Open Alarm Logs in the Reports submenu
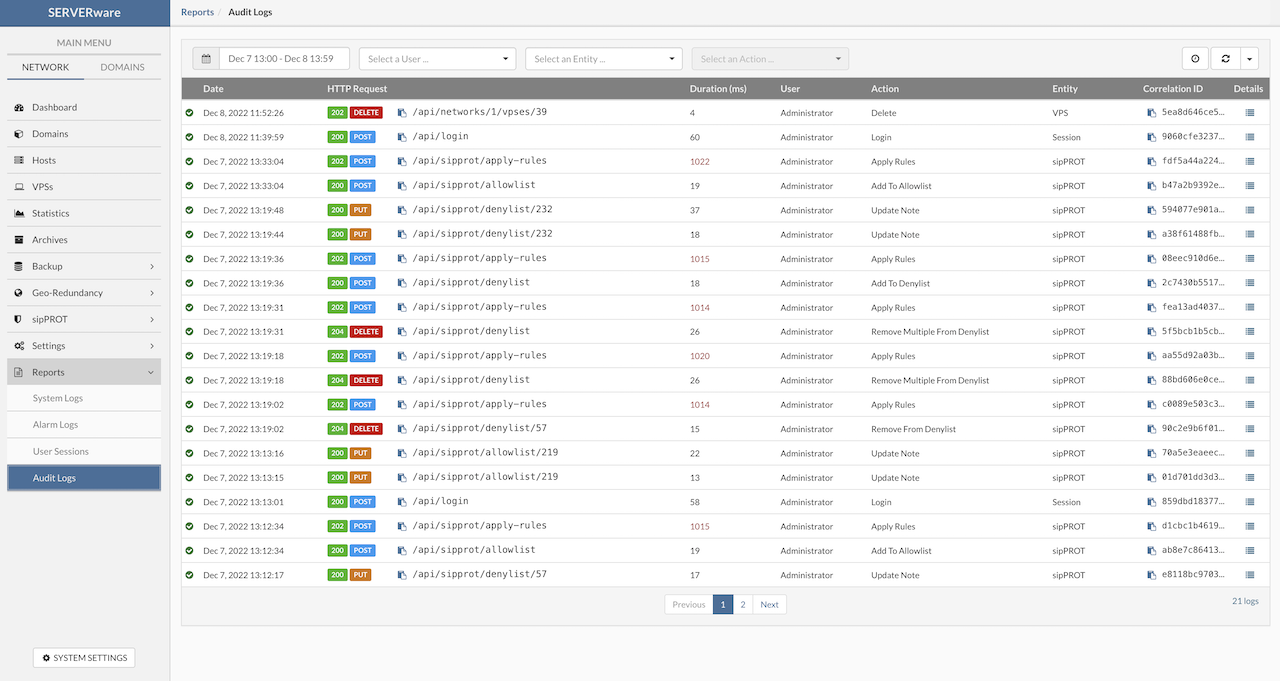 pyautogui.click(x=55, y=425)
